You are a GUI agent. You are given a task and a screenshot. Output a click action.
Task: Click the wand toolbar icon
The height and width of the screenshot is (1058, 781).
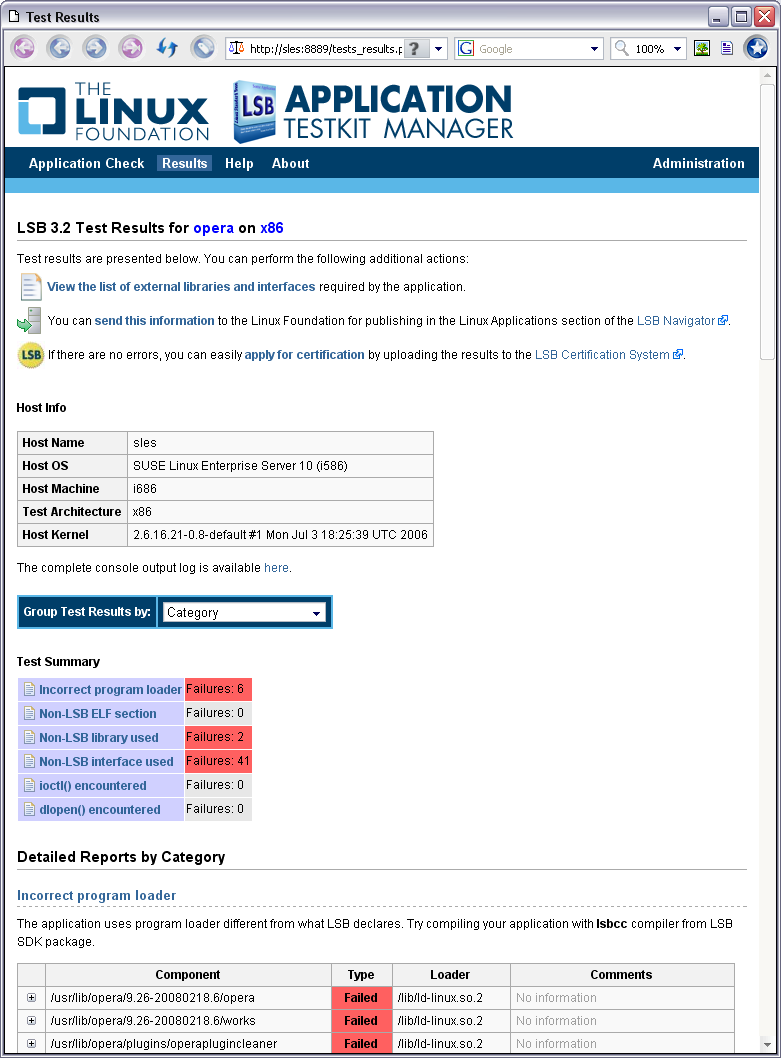point(203,48)
